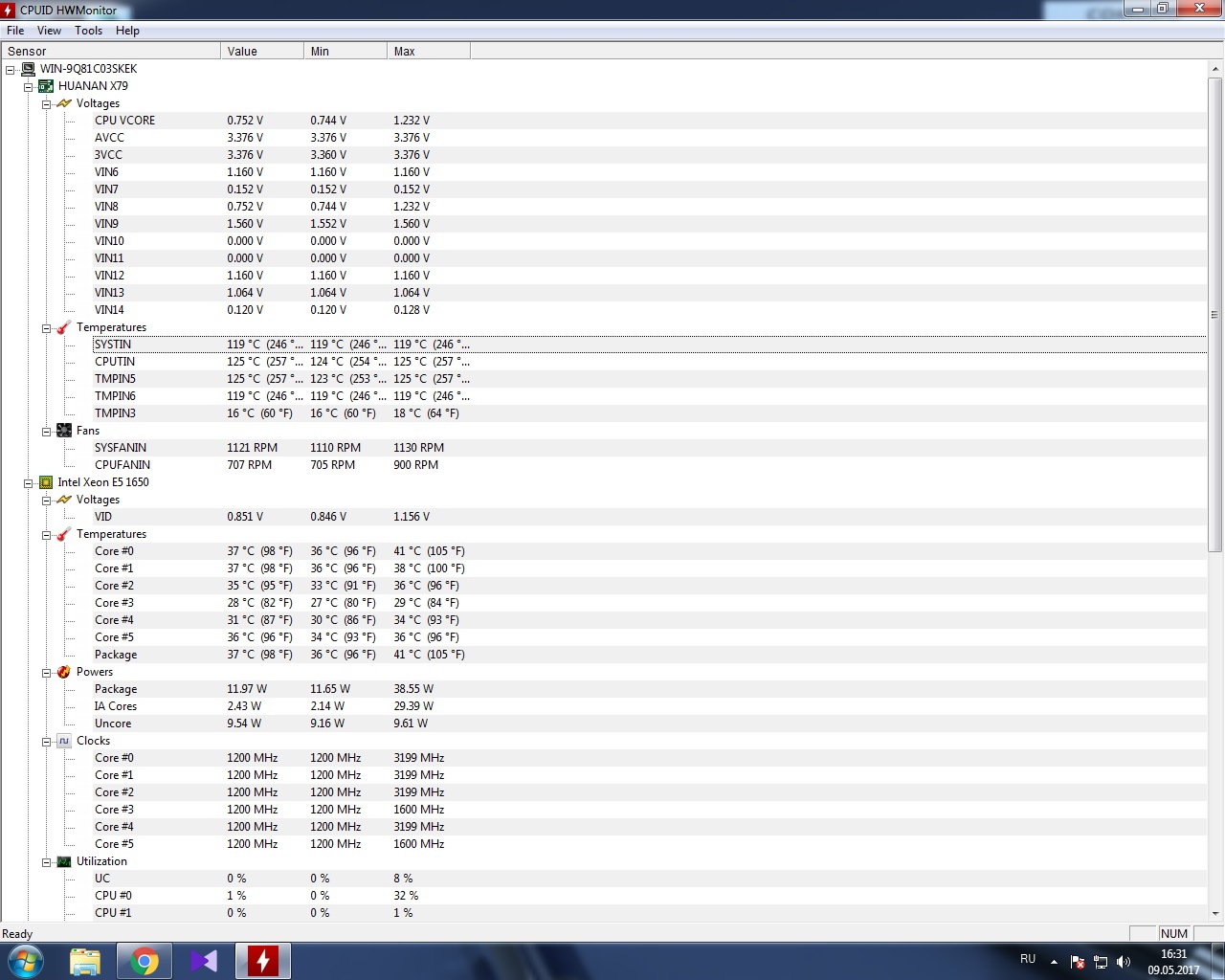Show hidden tray icons arrow
Screen dimensions: 1225x980
[1054, 962]
